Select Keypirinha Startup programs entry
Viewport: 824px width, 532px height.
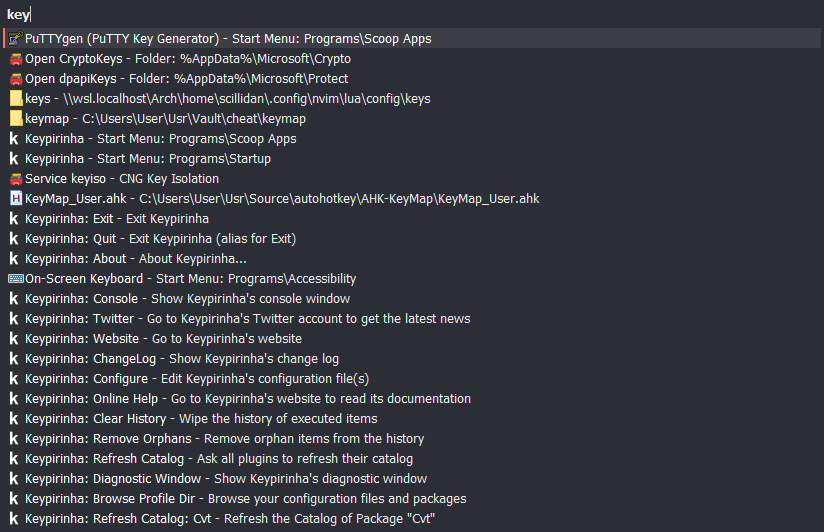point(412,159)
